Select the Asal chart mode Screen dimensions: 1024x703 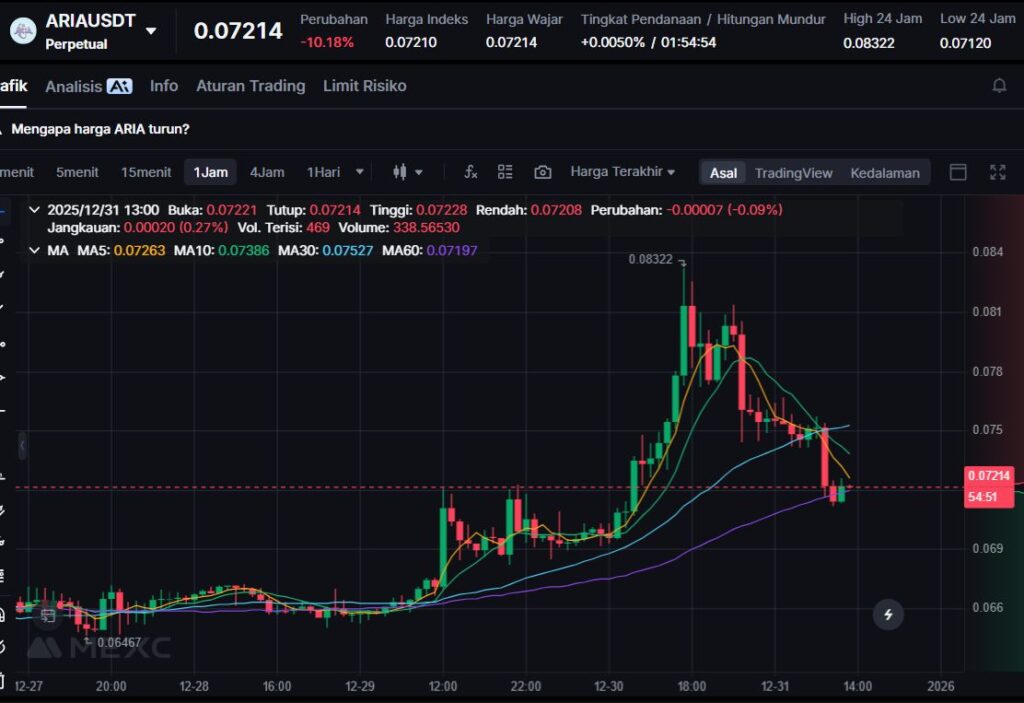pyautogui.click(x=723, y=173)
